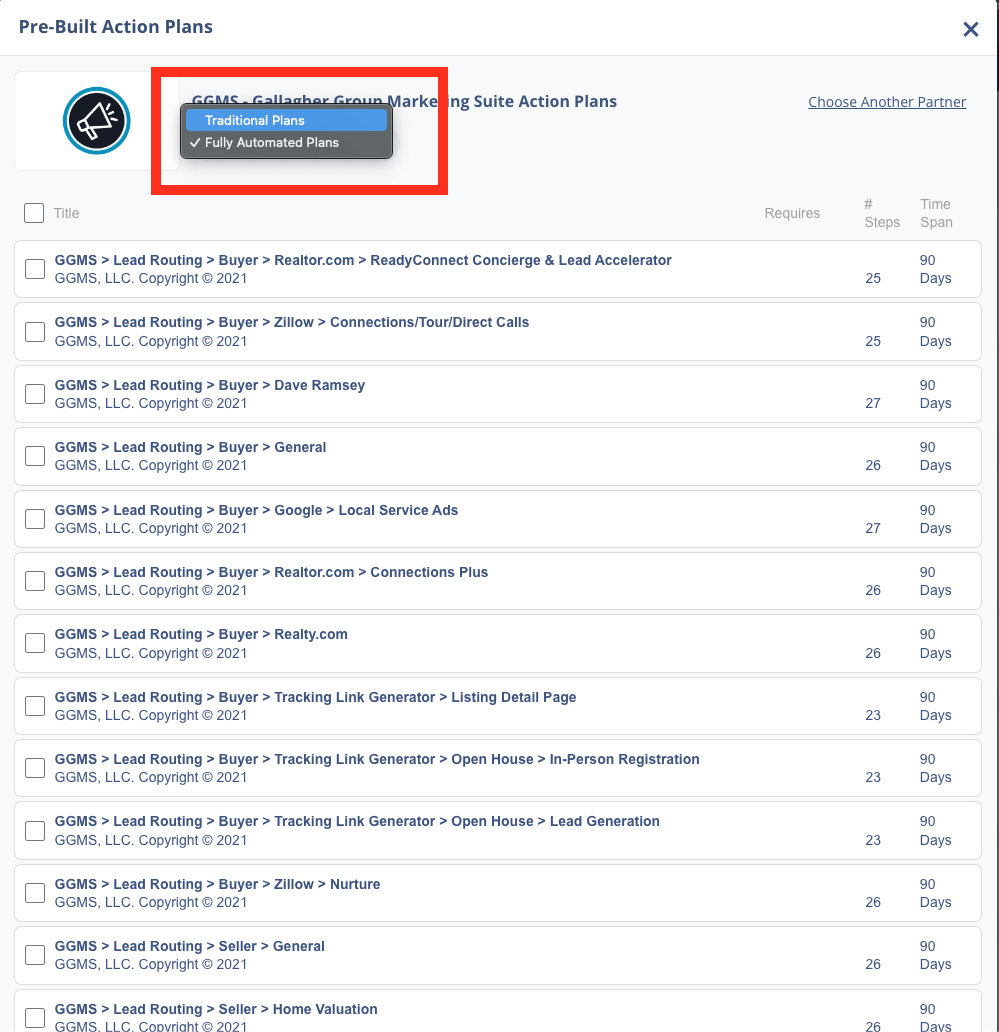This screenshot has width=999, height=1032.
Task: Close the Pre-Built Action Plans dialog
Action: tap(971, 29)
